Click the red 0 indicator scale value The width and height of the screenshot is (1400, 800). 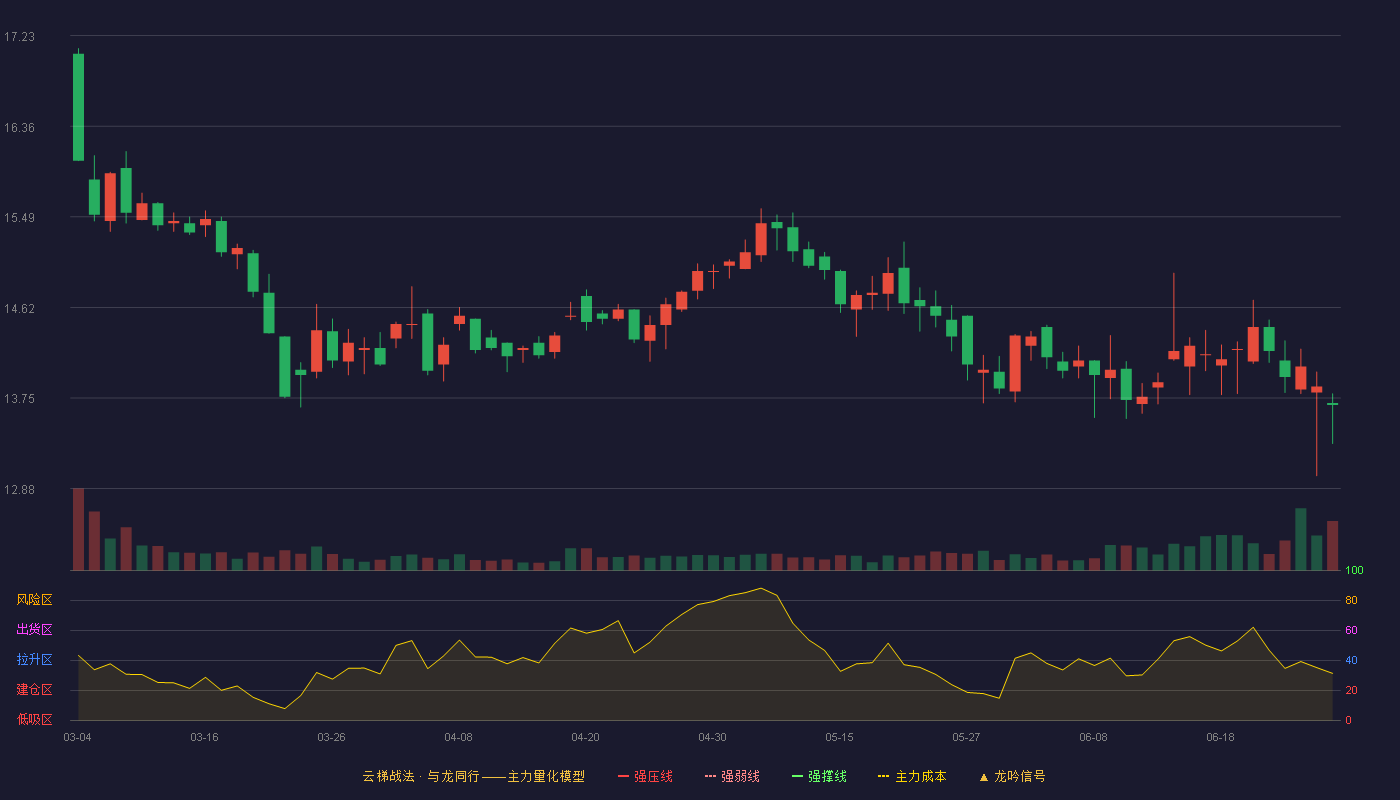[1348, 720]
